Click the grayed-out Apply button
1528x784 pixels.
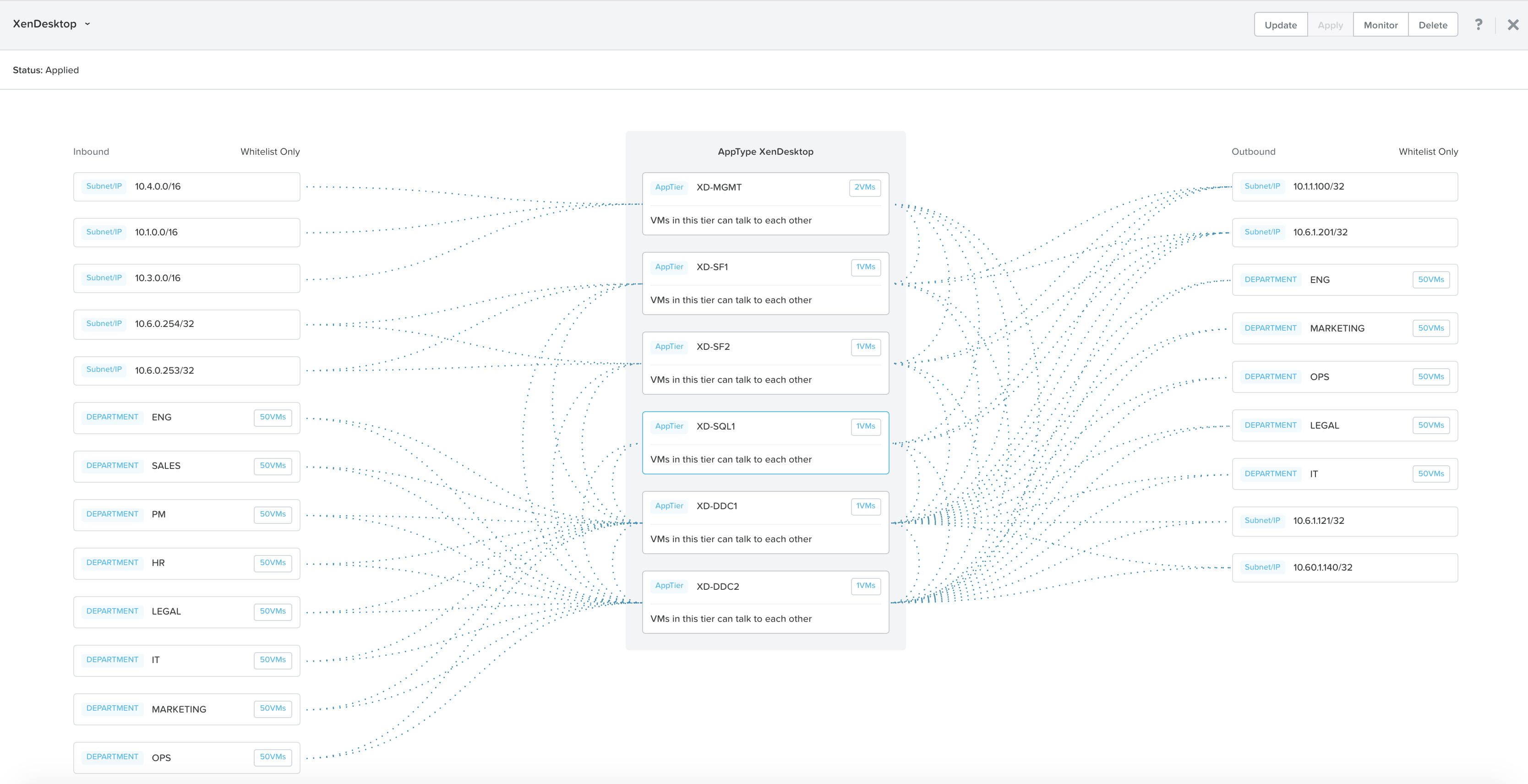pos(1330,24)
